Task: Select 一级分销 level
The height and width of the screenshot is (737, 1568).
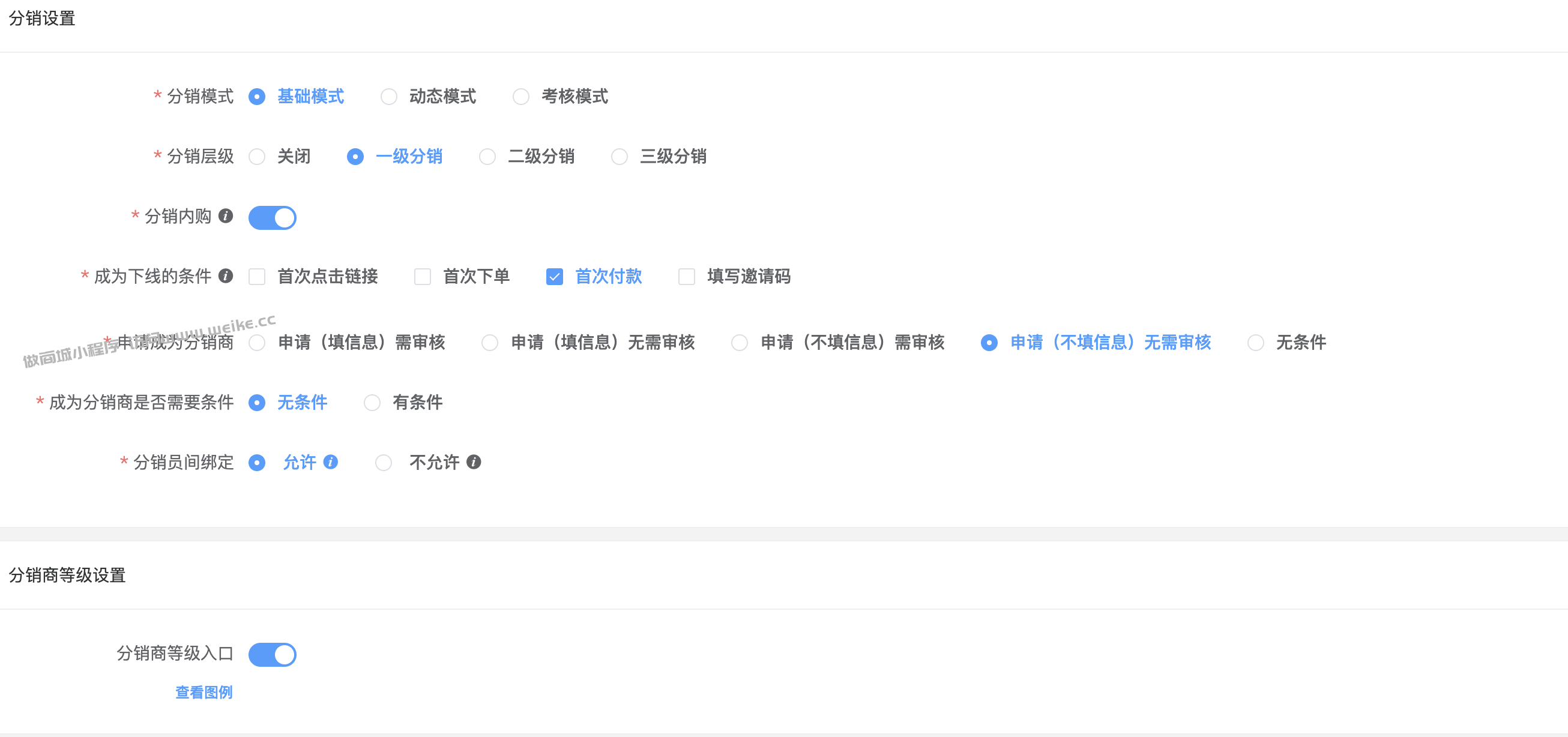Action: coord(355,157)
